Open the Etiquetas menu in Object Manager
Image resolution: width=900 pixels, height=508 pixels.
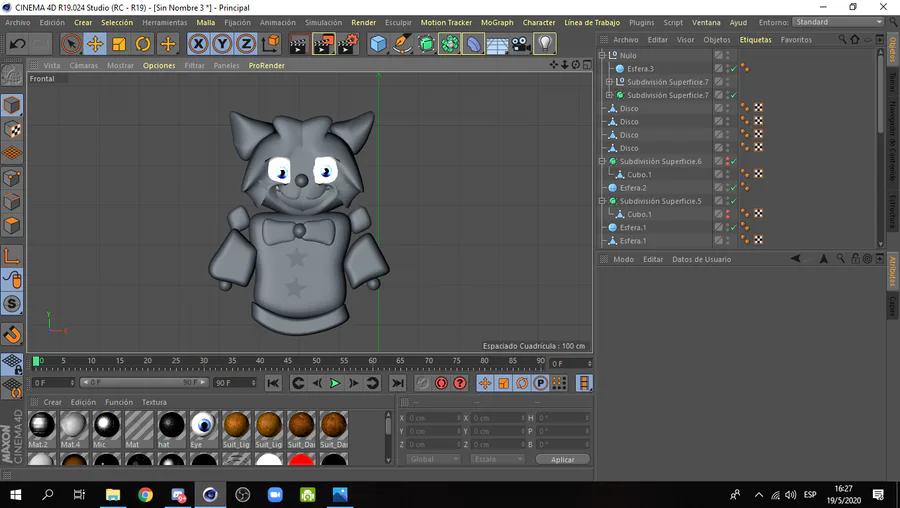755,40
